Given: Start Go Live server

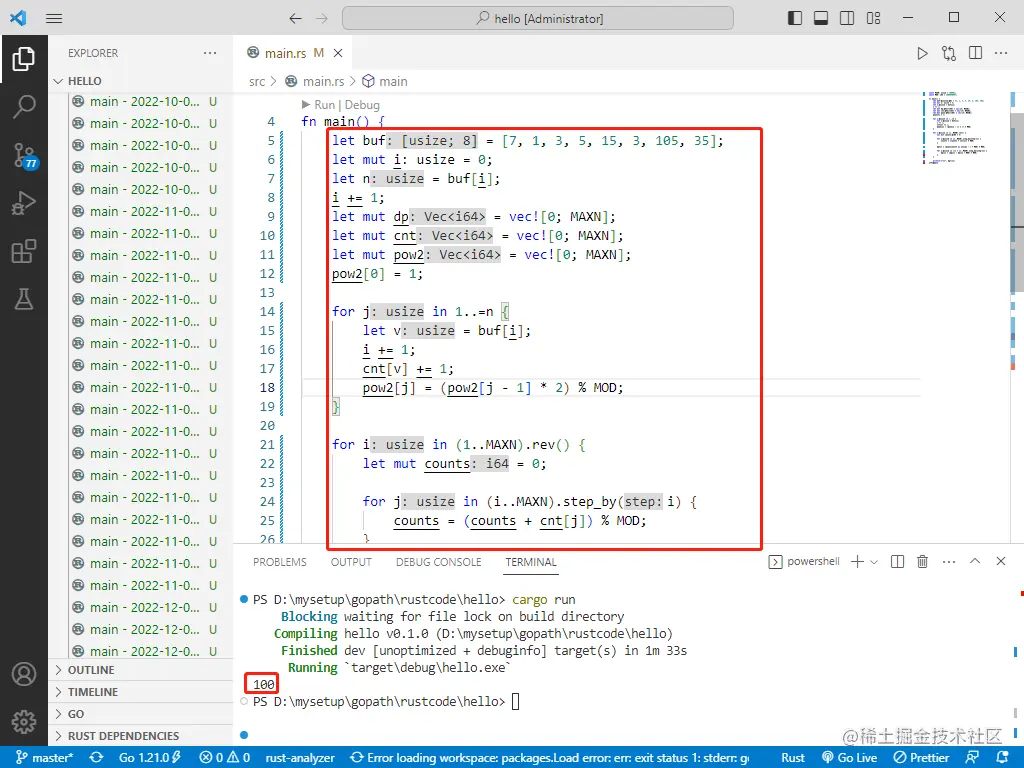Looking at the screenshot, I should [x=849, y=758].
